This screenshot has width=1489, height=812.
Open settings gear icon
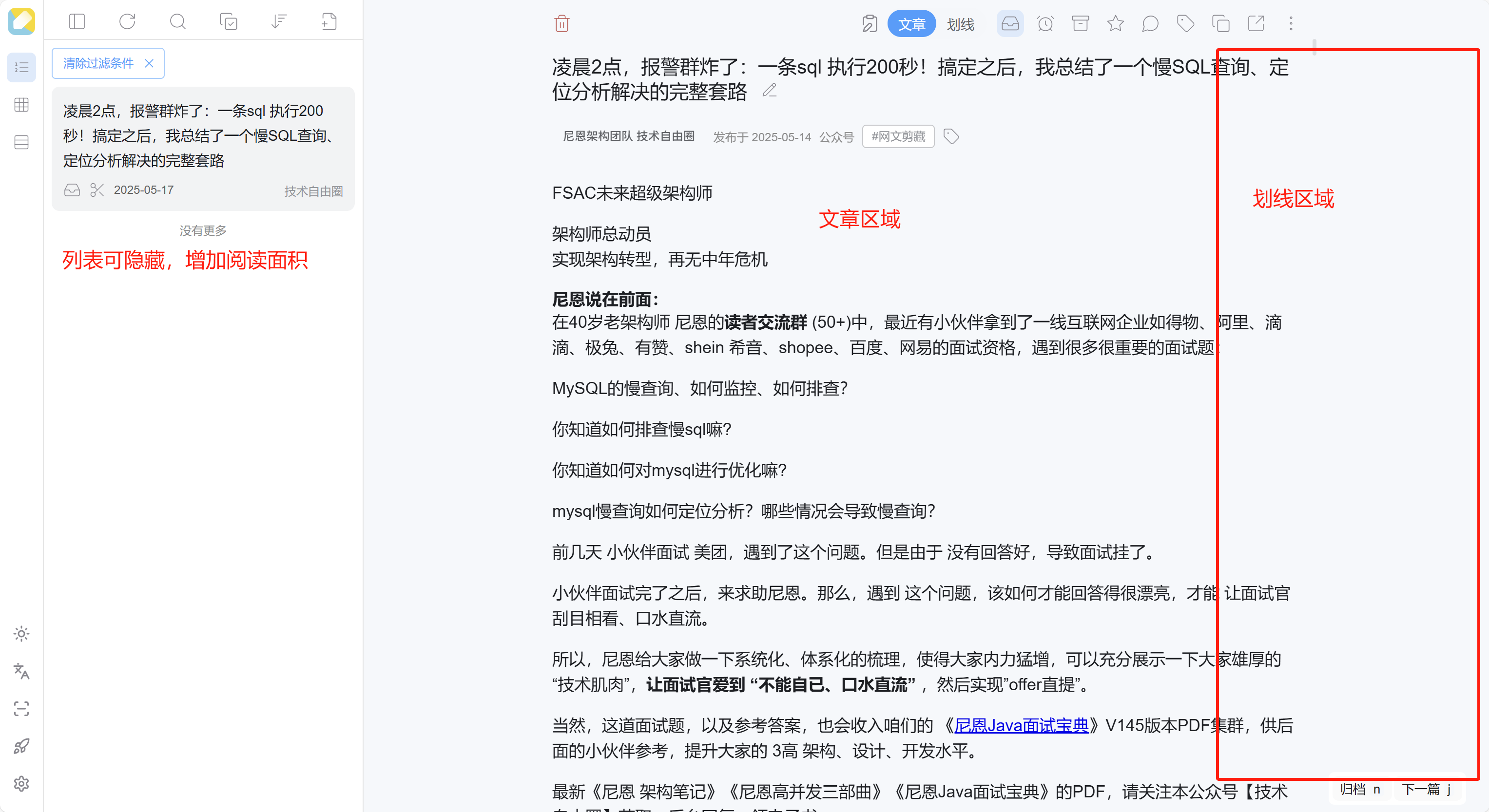click(21, 784)
